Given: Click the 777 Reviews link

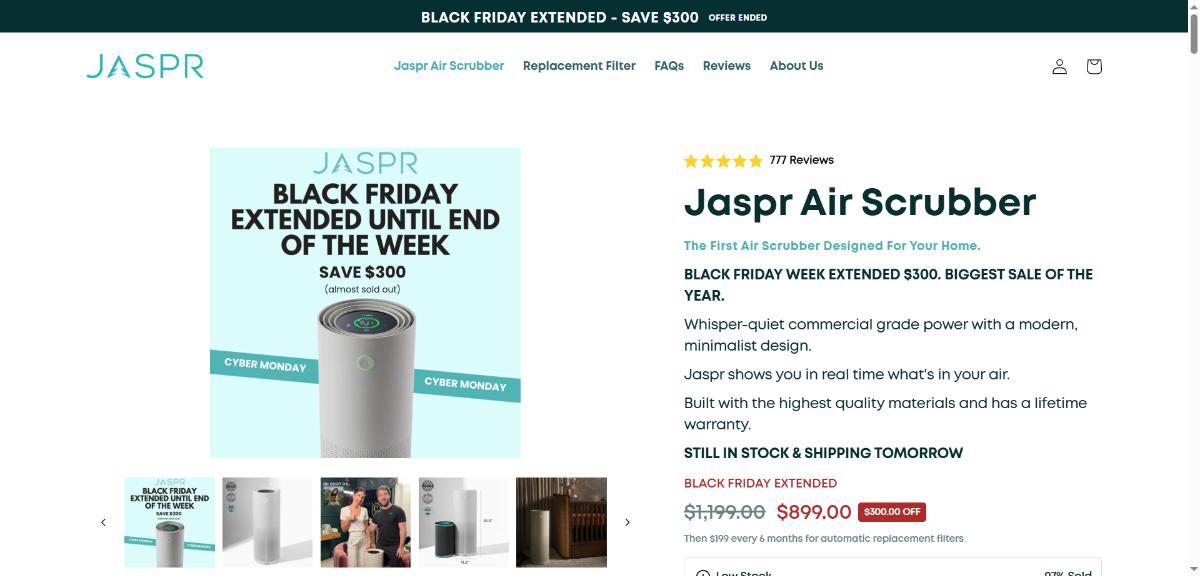Looking at the screenshot, I should click(x=801, y=160).
